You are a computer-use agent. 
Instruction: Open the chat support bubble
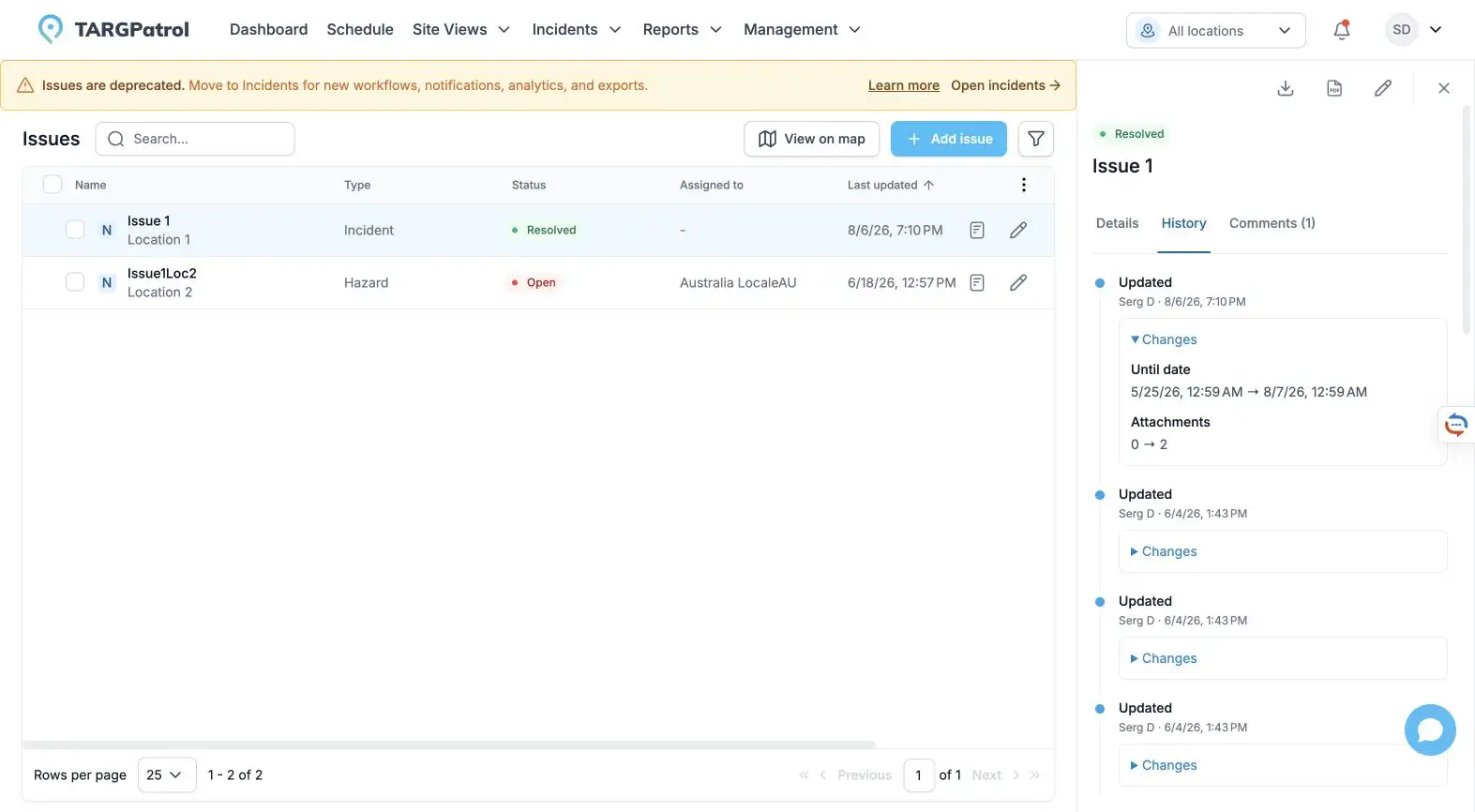coord(1430,729)
